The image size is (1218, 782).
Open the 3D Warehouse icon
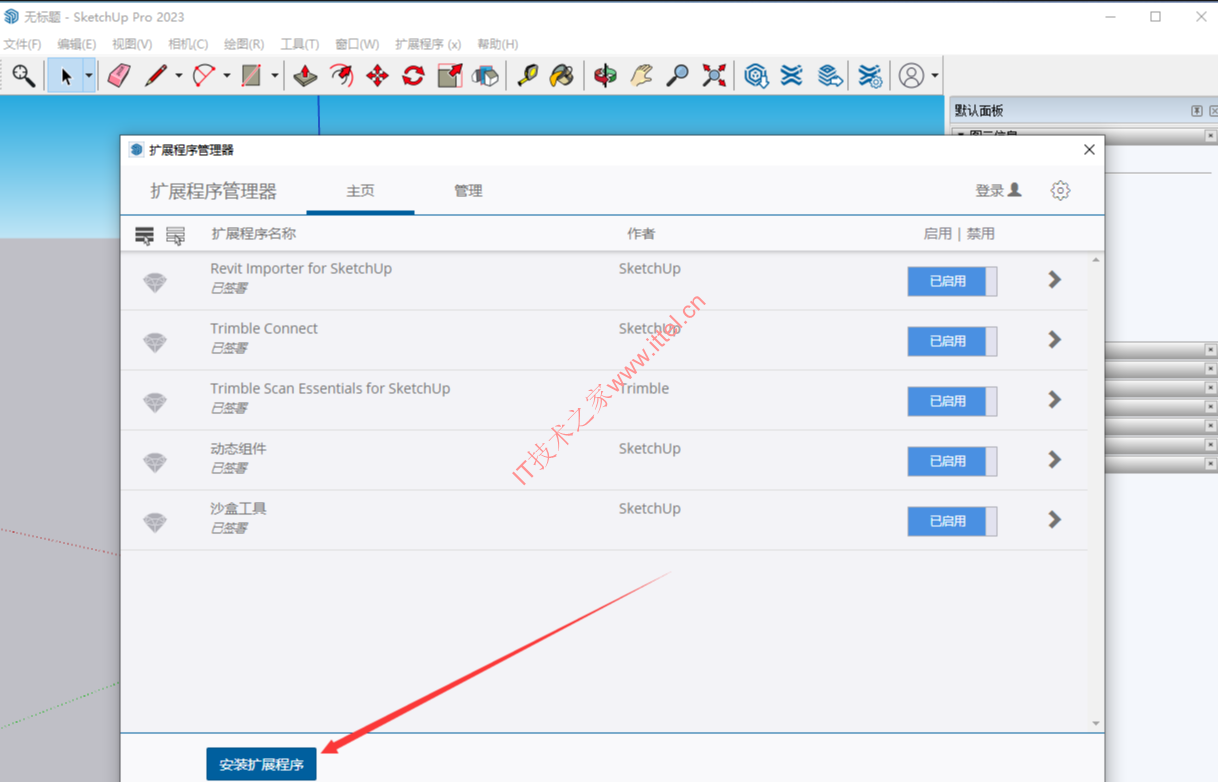[x=756, y=75]
